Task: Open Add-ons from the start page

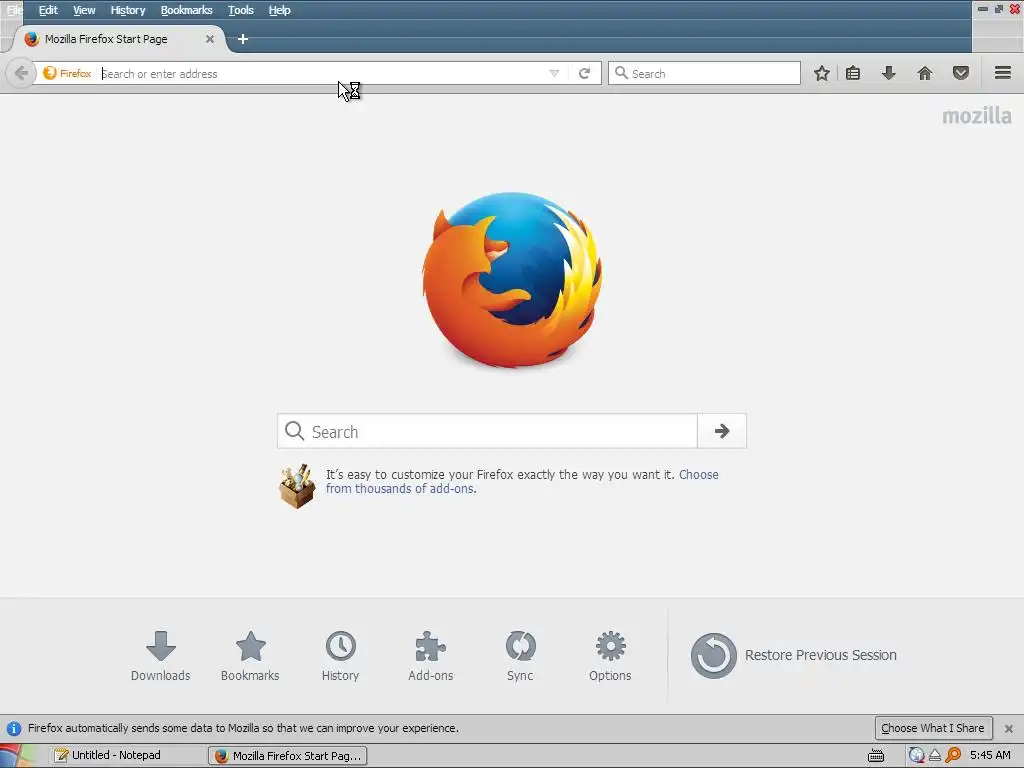Action: 430,656
